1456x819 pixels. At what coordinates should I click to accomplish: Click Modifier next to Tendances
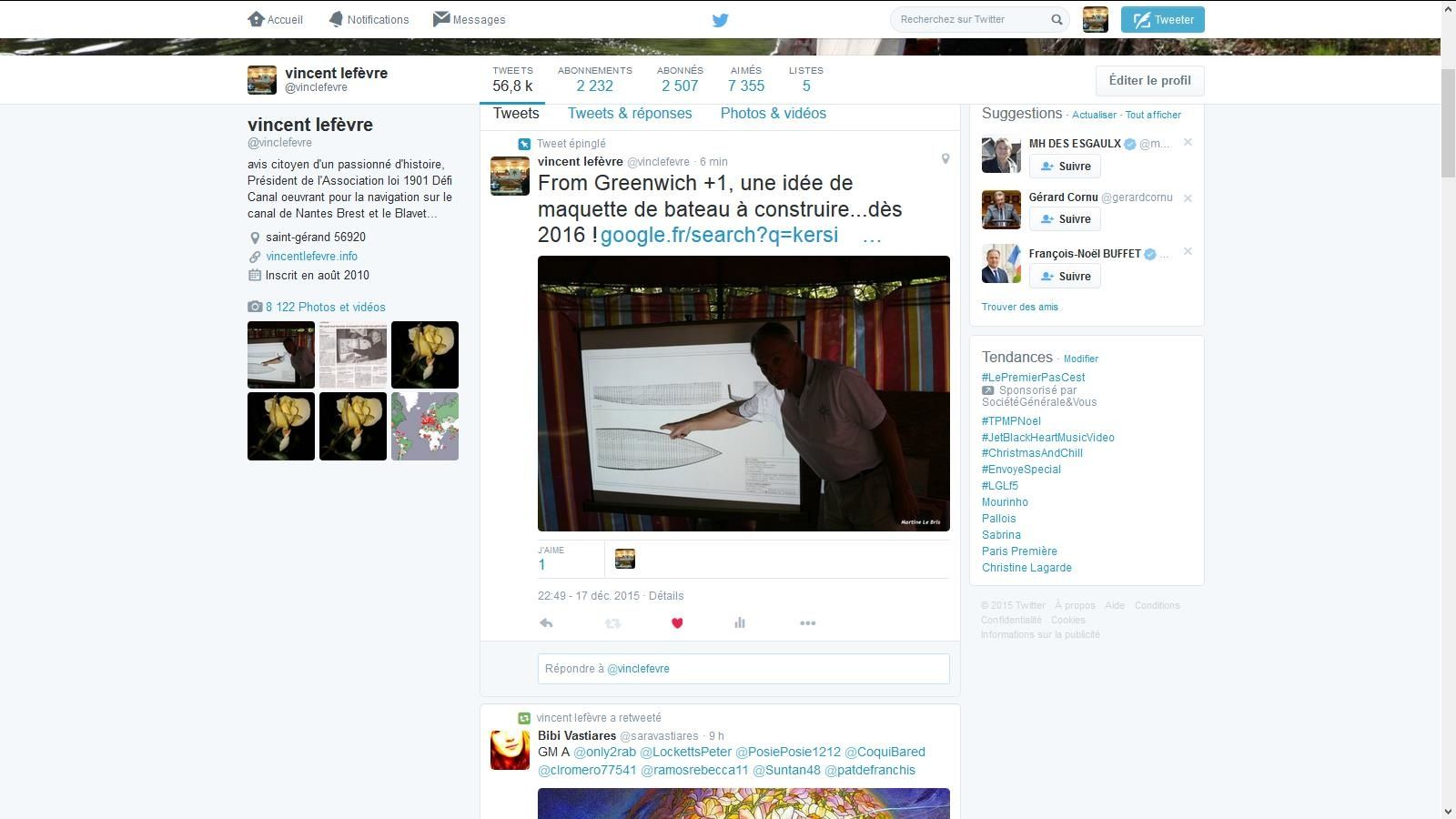(1081, 359)
